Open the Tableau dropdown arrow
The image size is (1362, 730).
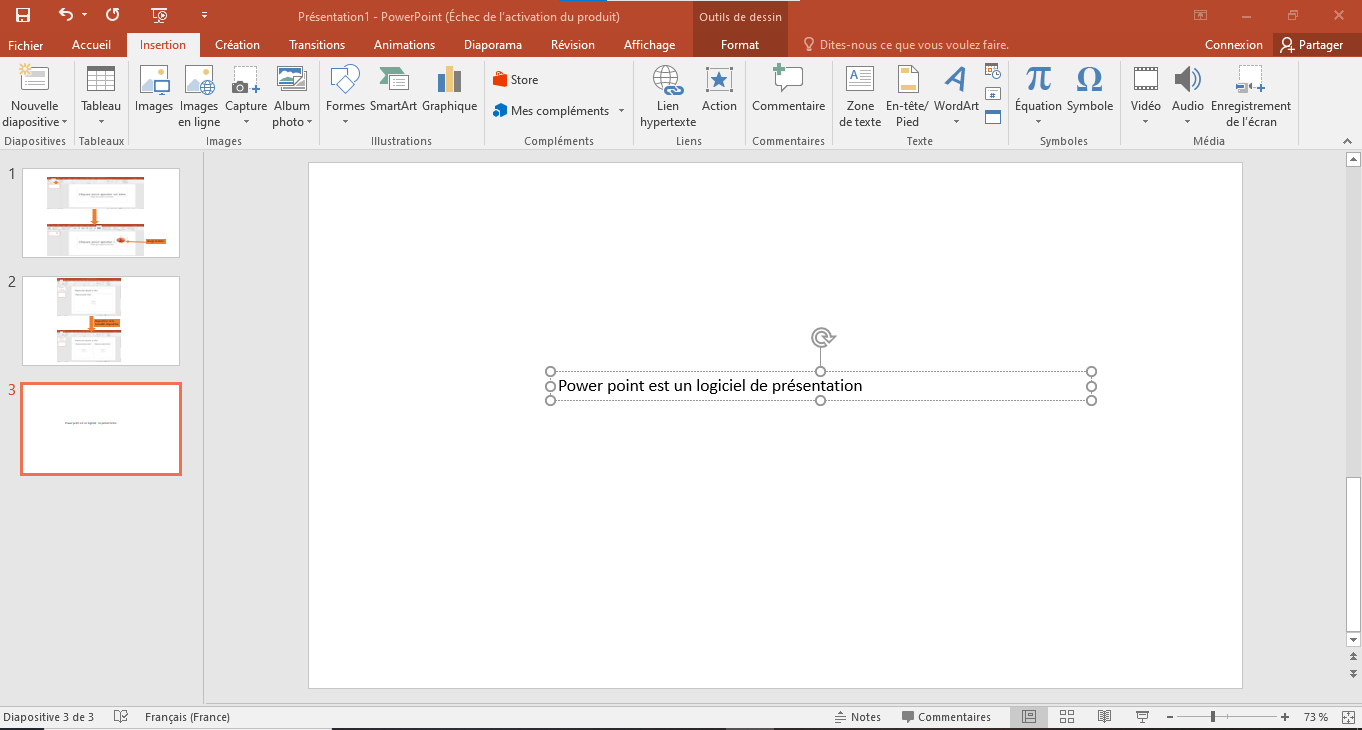(x=101, y=122)
